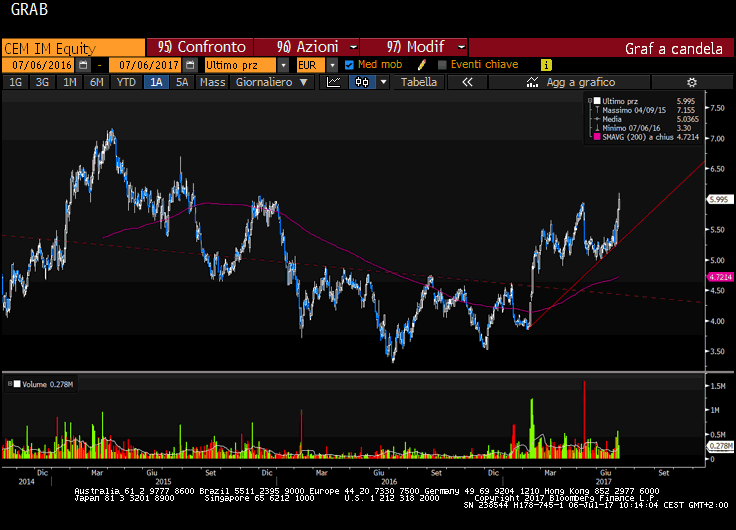
Task: Select the line chart type icon
Action: click(336, 82)
